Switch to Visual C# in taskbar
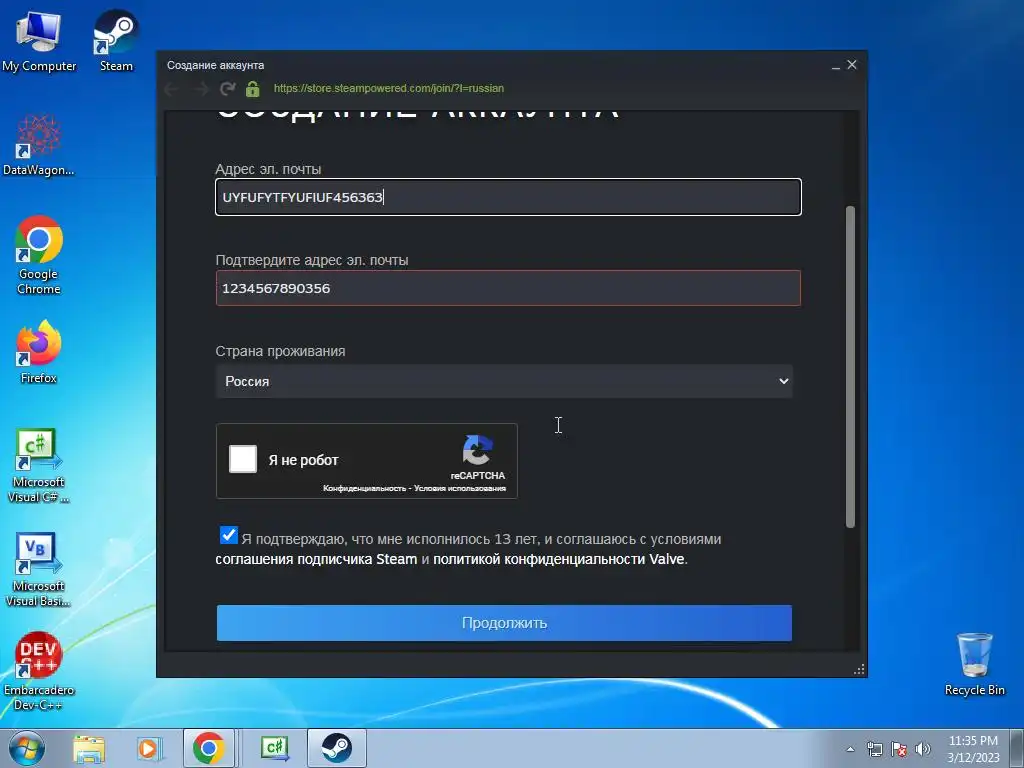Screen dimensions: 1024x768 click(x=275, y=748)
